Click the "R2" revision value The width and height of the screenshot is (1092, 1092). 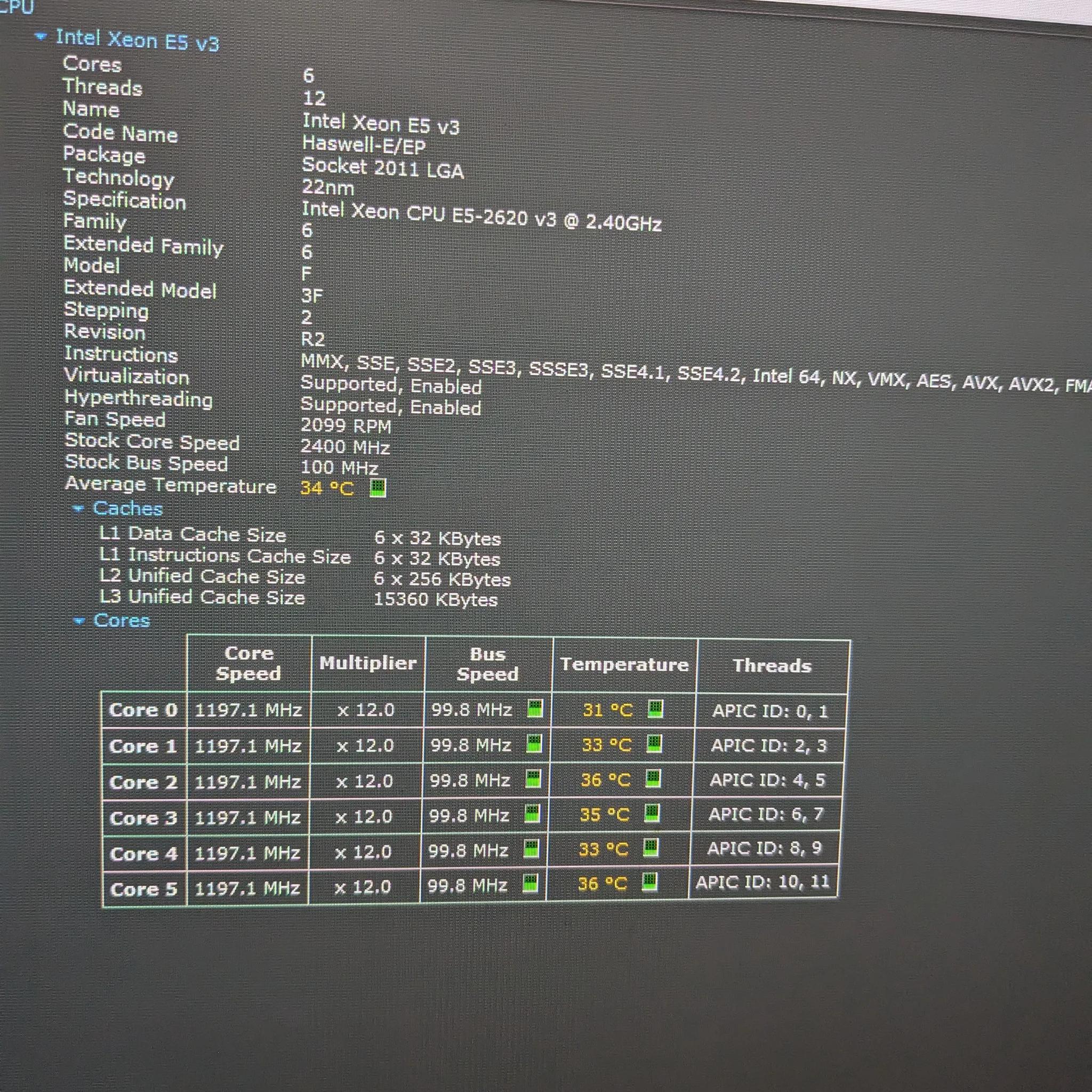click(312, 339)
